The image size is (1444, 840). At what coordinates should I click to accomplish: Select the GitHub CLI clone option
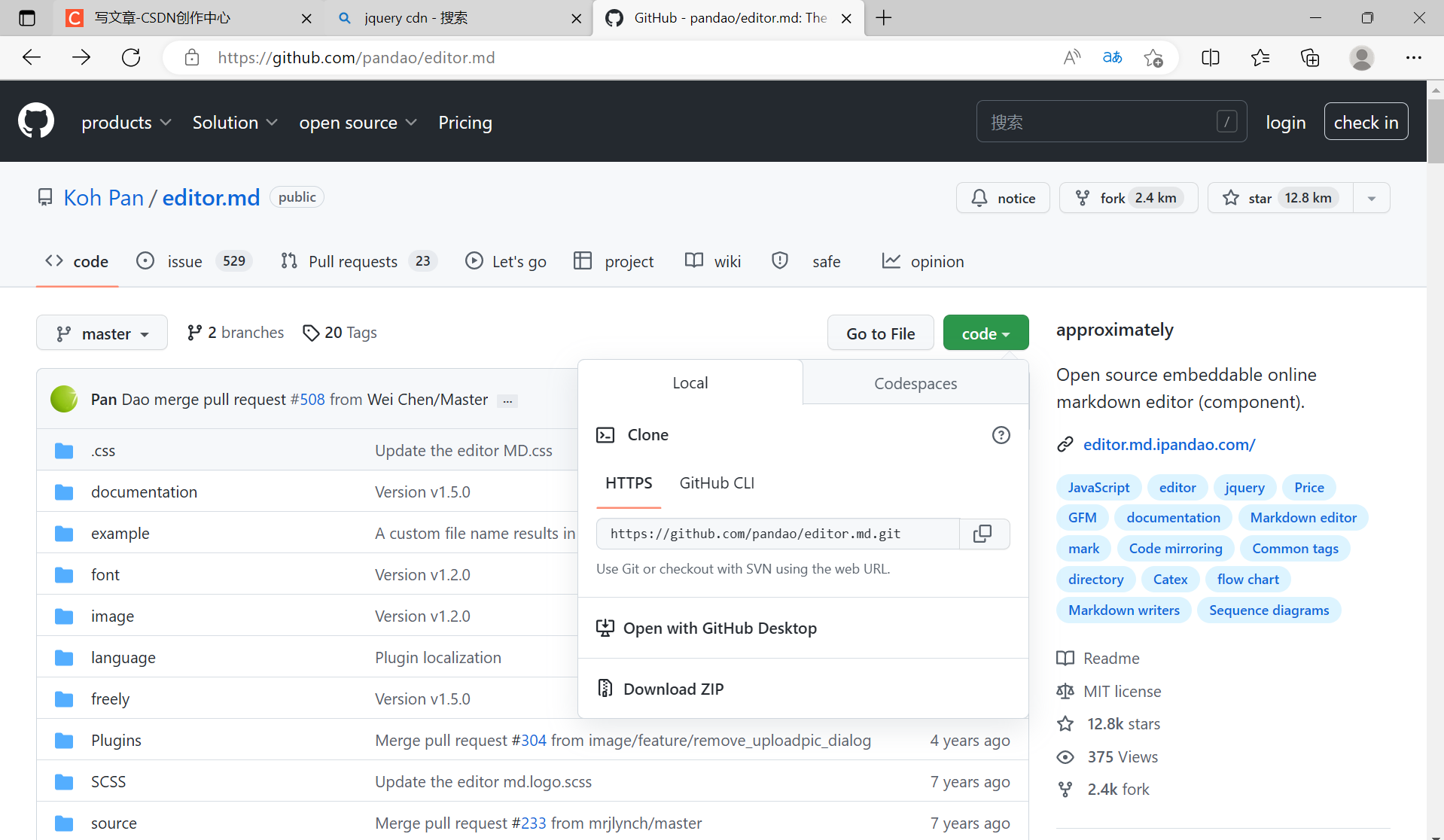click(717, 483)
